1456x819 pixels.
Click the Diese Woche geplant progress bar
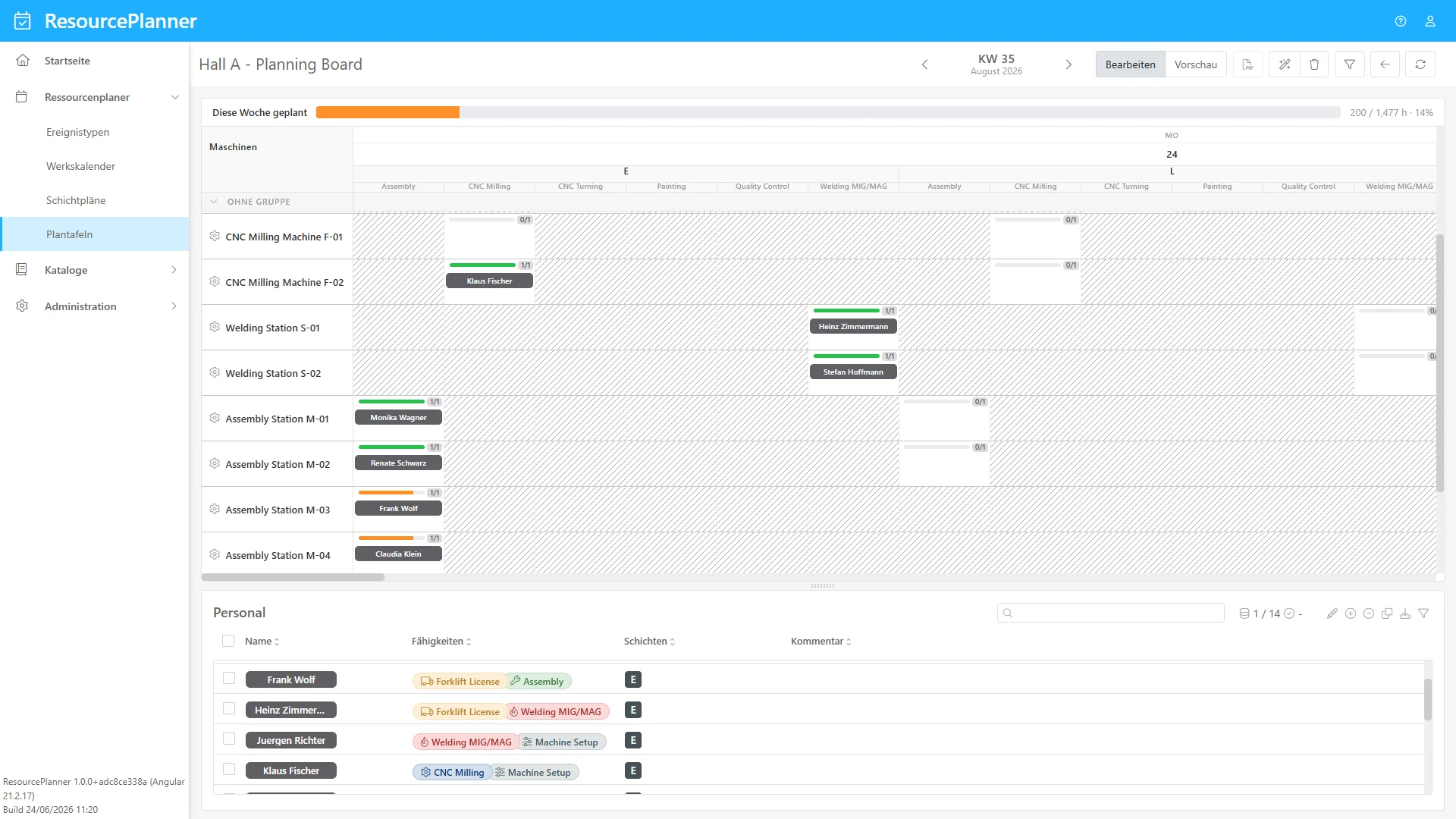pyautogui.click(x=828, y=112)
